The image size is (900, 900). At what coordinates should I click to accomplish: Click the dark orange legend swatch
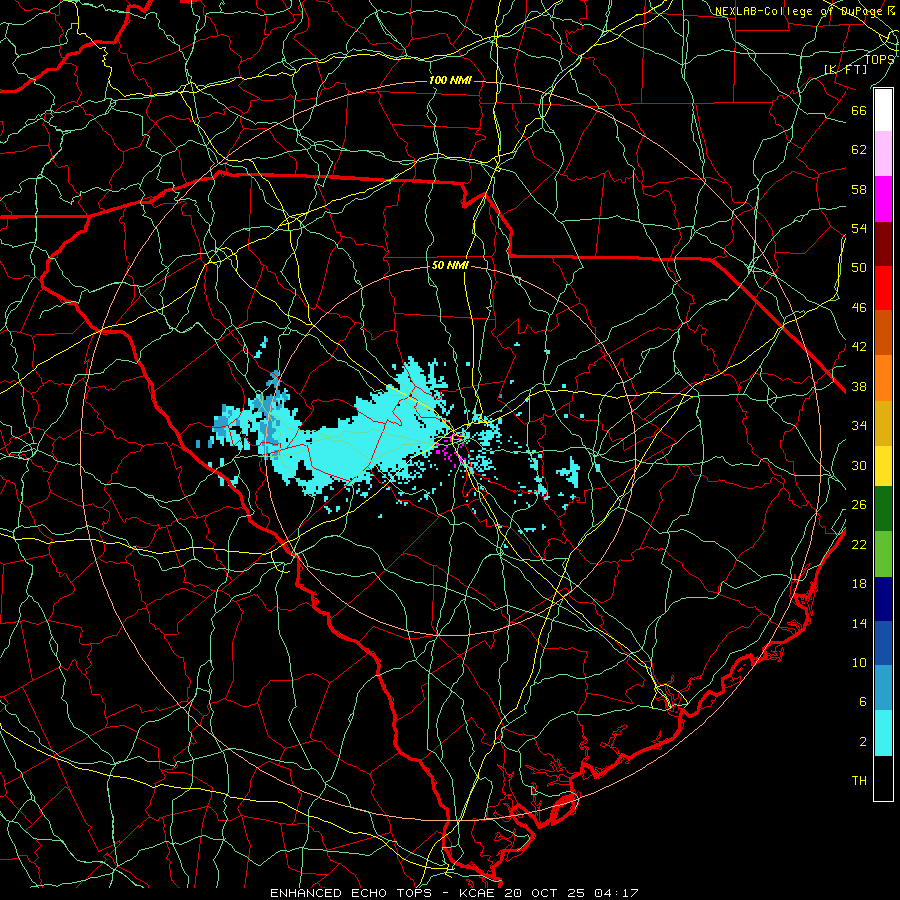click(x=883, y=332)
